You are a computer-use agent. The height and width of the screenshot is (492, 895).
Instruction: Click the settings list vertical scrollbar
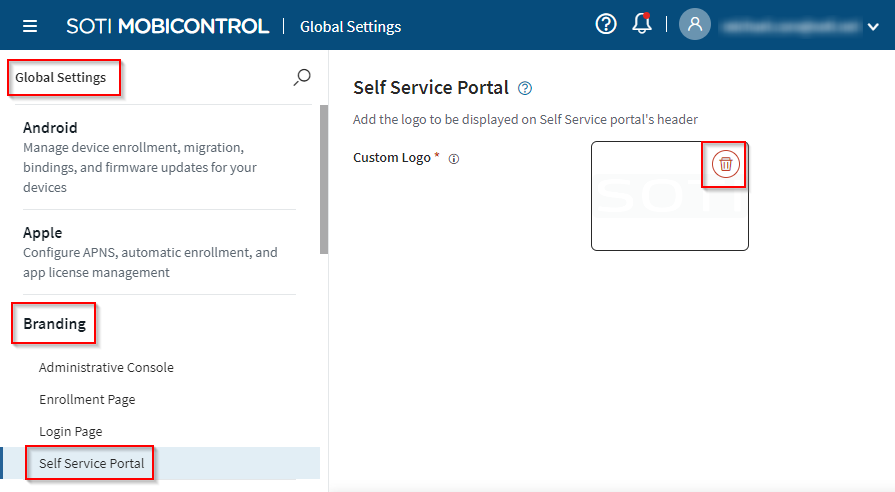(x=324, y=180)
